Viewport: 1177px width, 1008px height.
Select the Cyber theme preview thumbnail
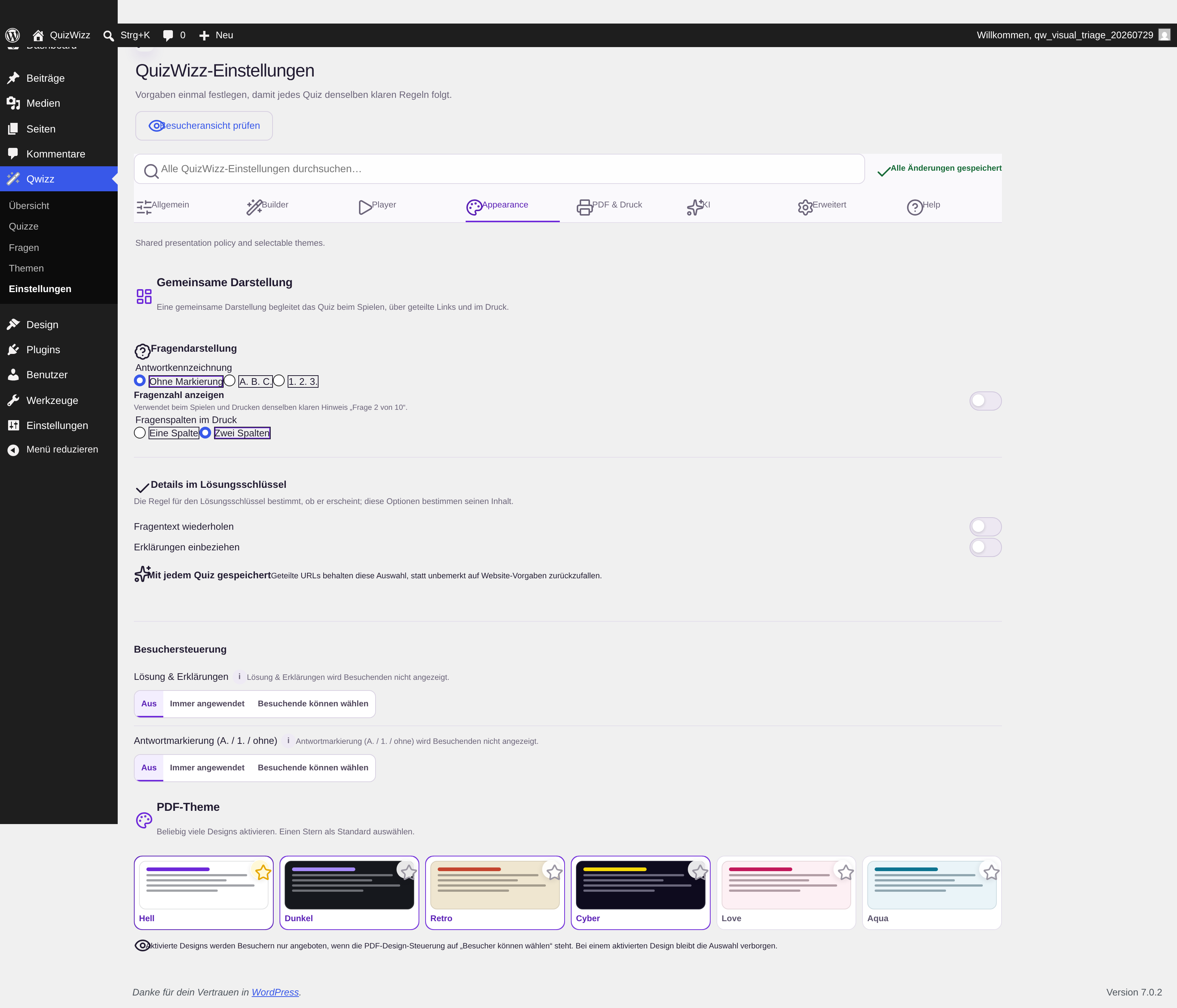641,885
